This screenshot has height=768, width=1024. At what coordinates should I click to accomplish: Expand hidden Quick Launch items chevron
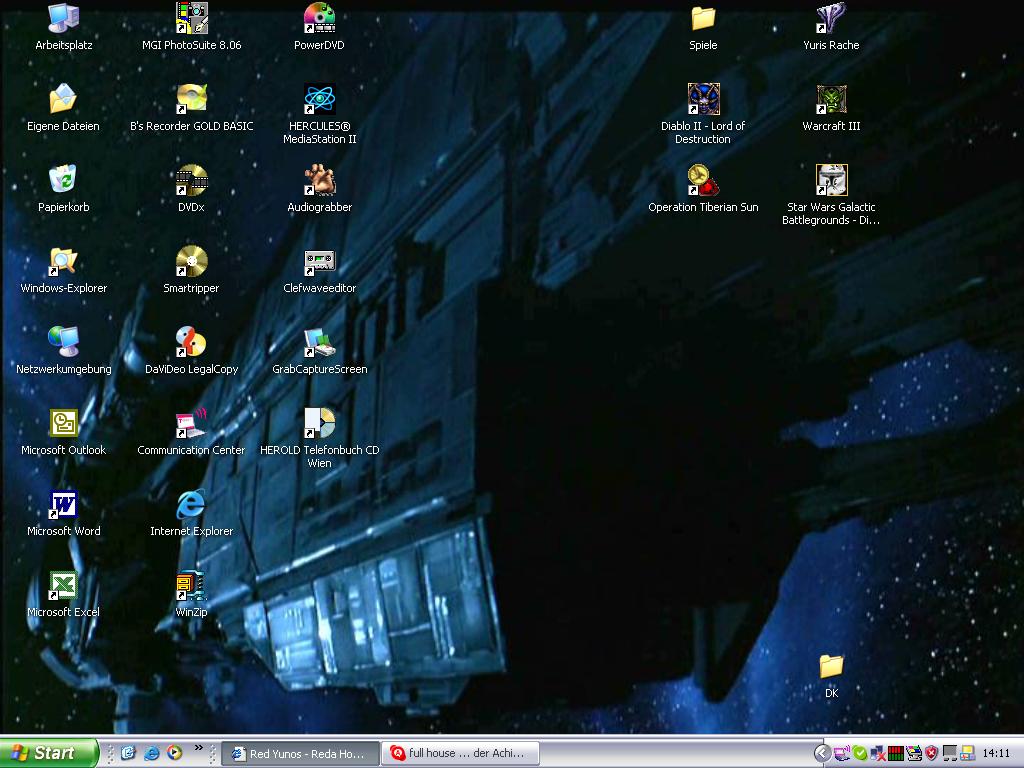pyautogui.click(x=198, y=748)
